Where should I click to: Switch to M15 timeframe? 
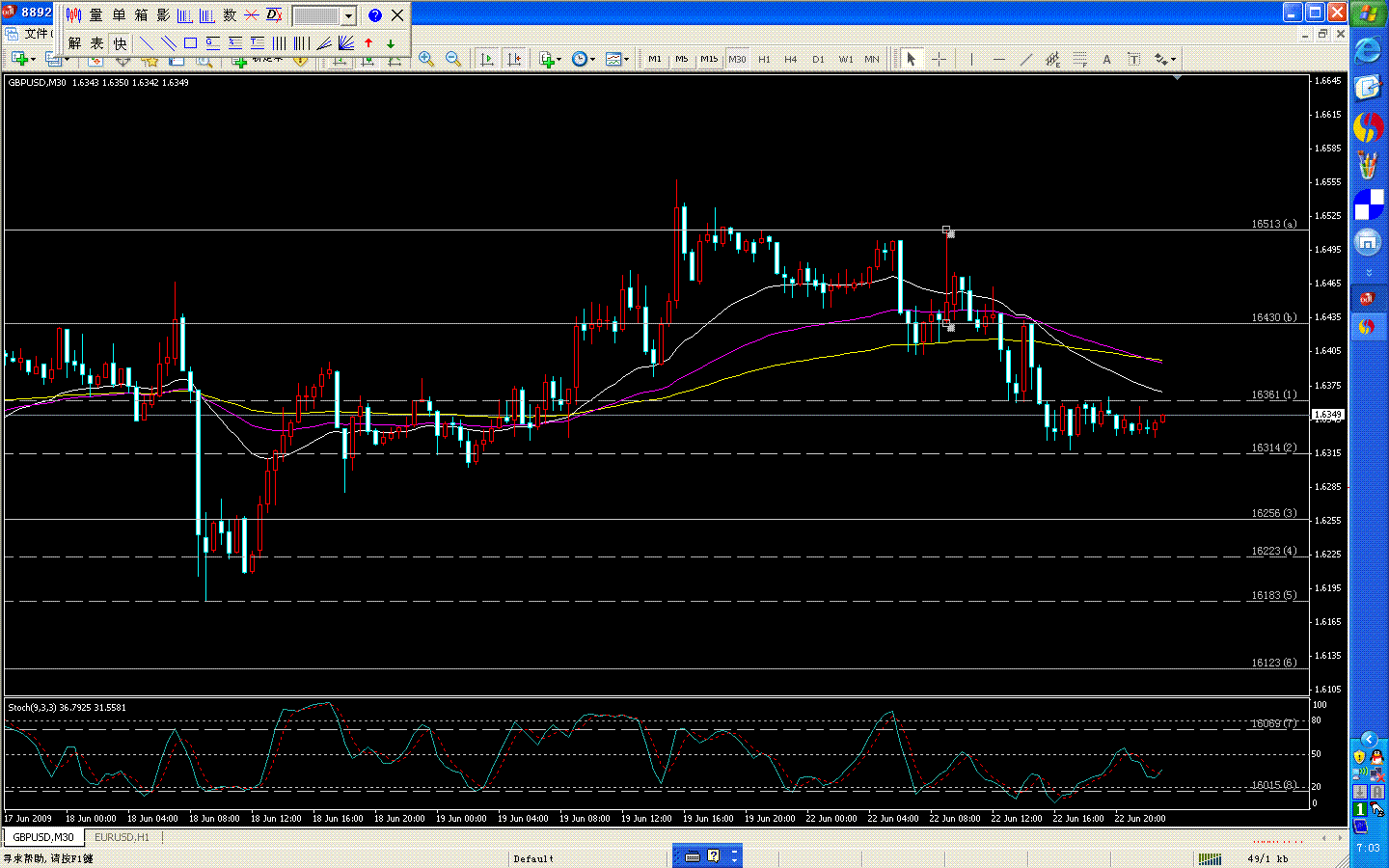point(709,60)
